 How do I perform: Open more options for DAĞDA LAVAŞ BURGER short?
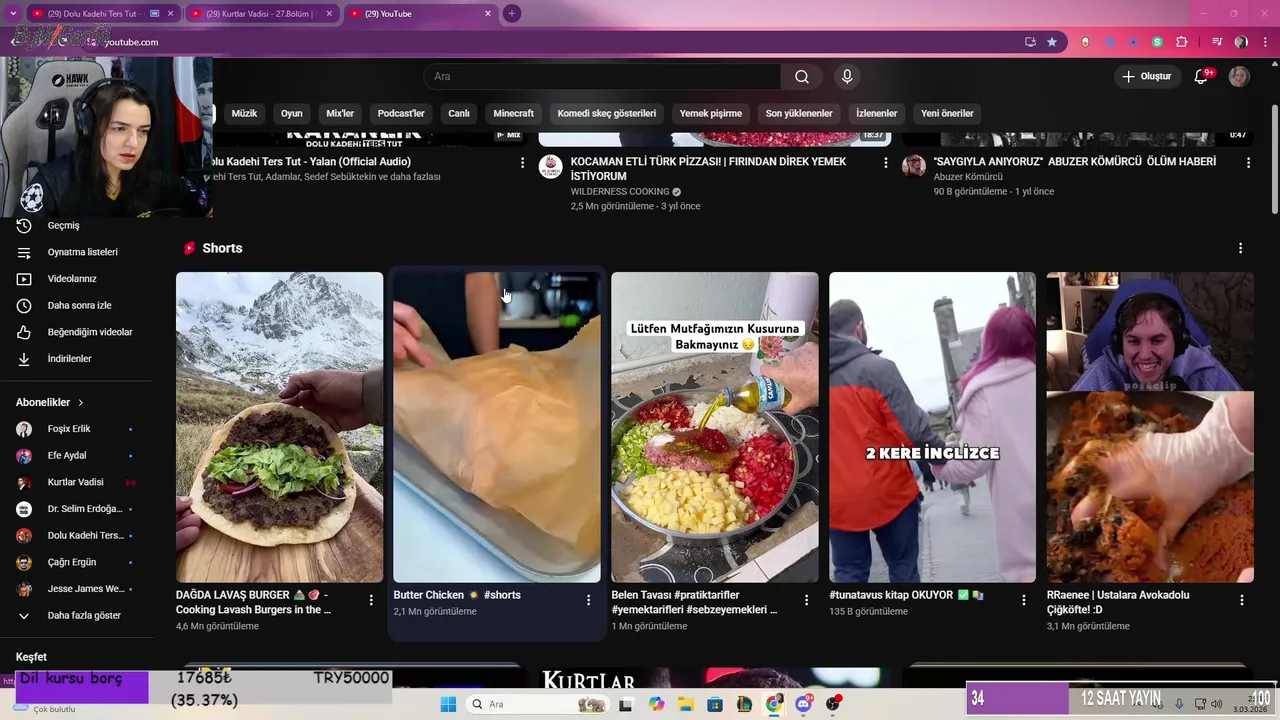click(x=371, y=600)
